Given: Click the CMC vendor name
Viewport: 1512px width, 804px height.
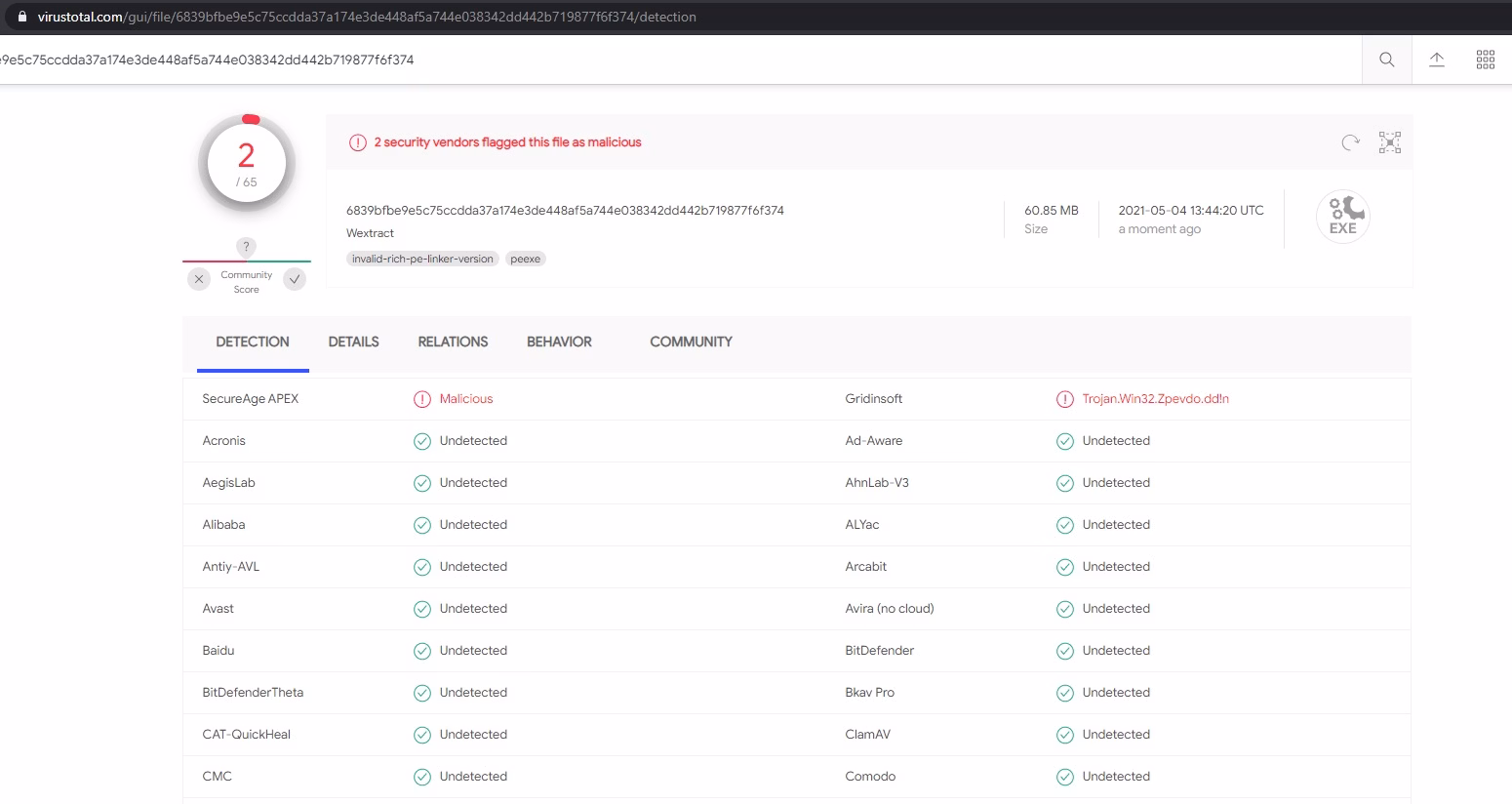Looking at the screenshot, I should click(218, 777).
